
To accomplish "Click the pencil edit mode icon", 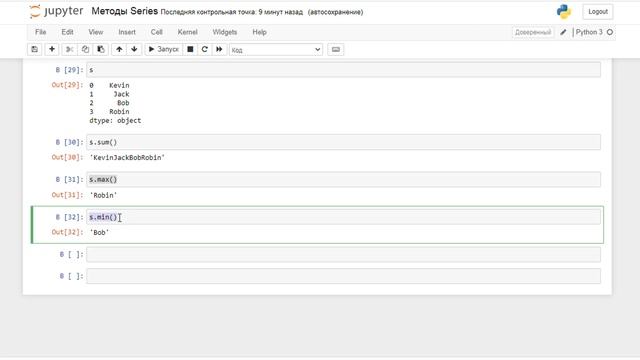I will point(563,32).
